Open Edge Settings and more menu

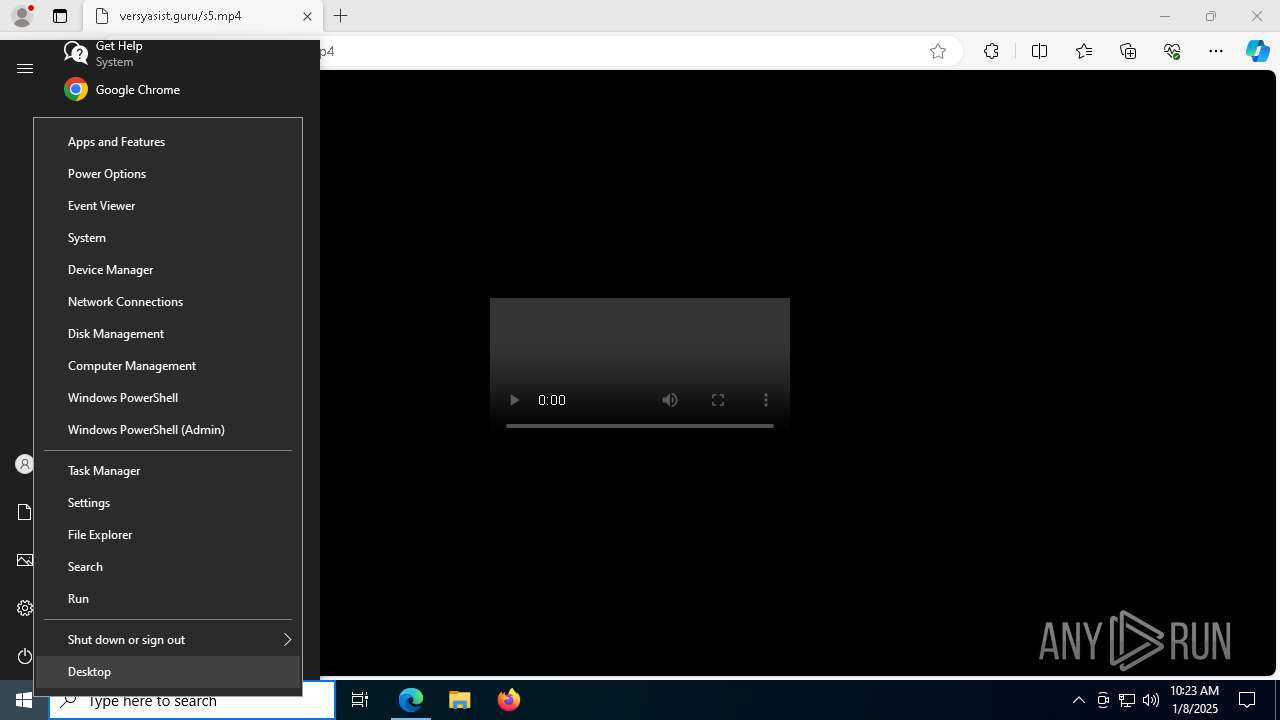pyautogui.click(x=1216, y=52)
